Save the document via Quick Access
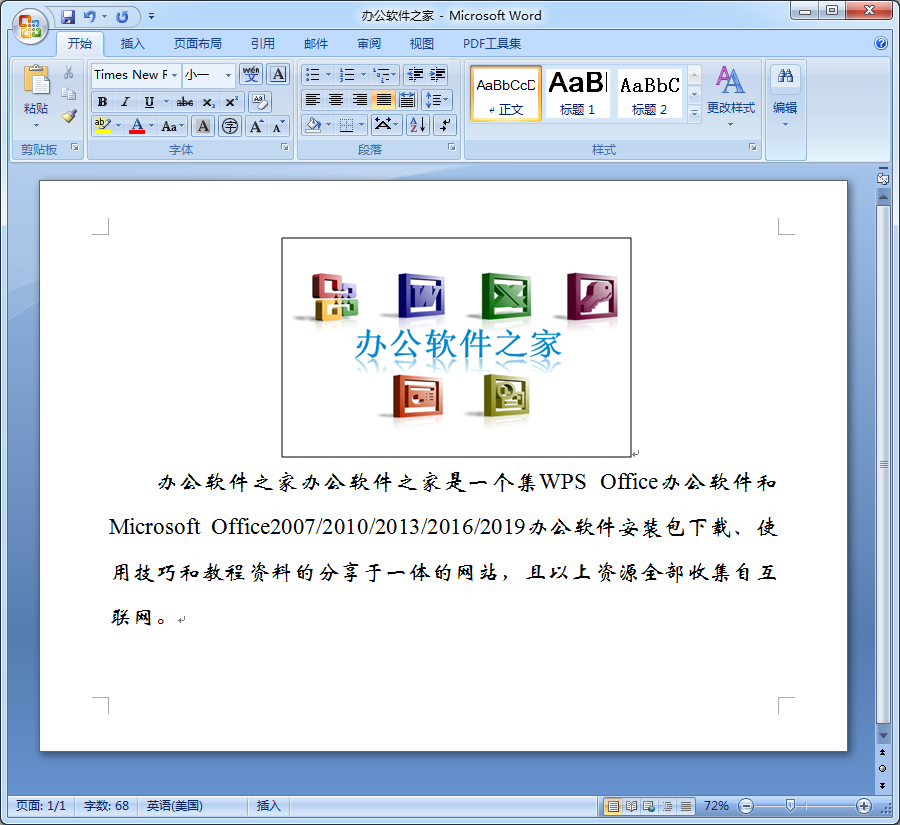This screenshot has width=900, height=825. (x=68, y=17)
